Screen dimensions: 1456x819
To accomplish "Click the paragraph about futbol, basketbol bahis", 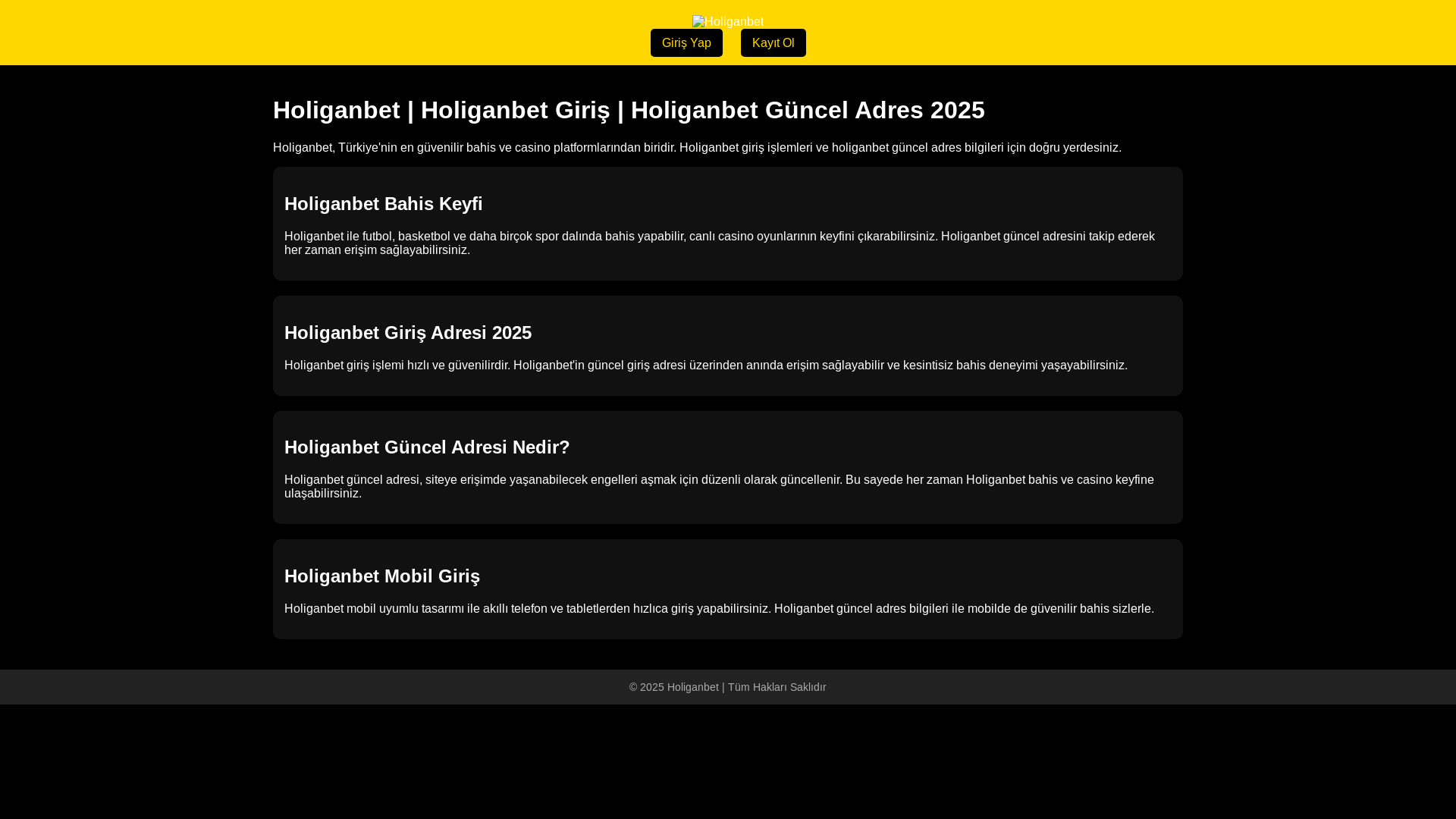I will pyautogui.click(x=720, y=243).
